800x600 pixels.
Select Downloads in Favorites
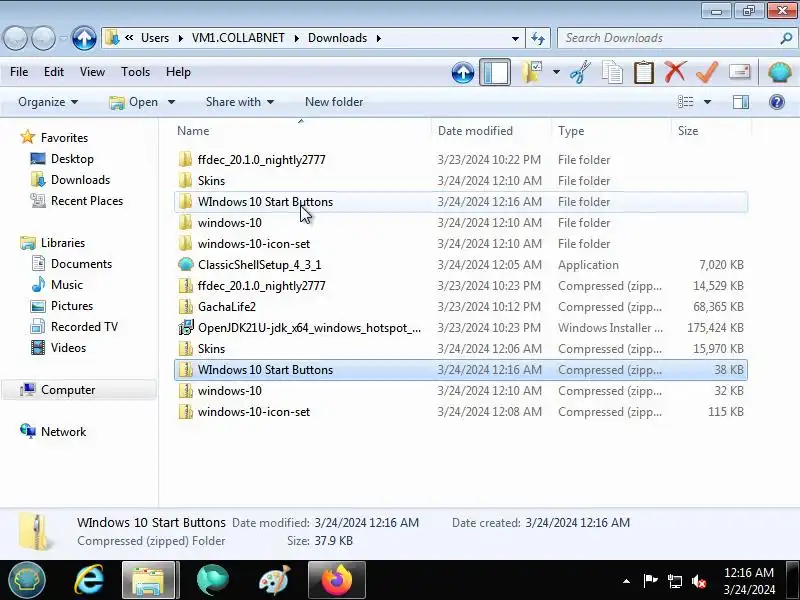80,180
